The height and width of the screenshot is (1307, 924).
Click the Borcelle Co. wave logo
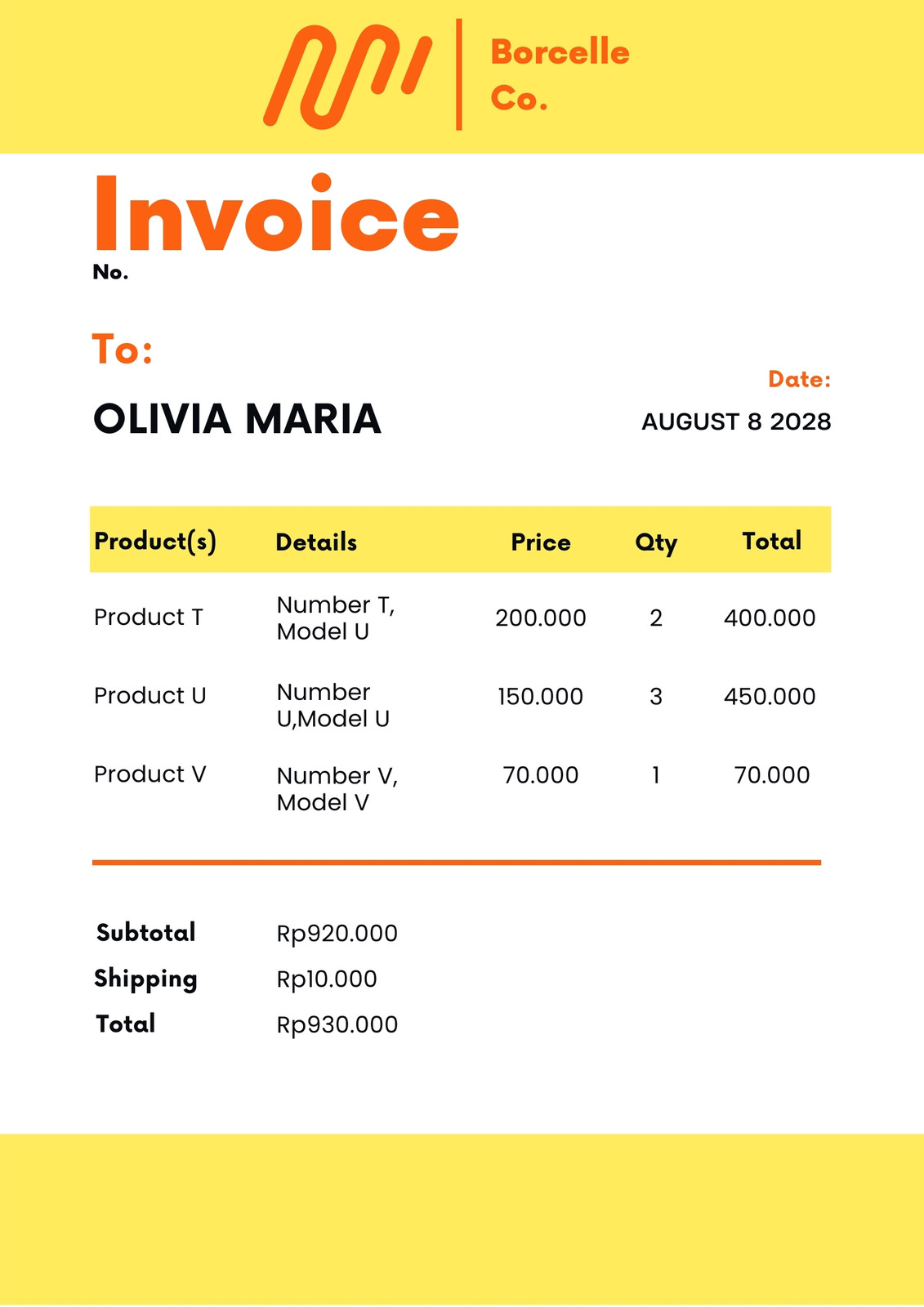347,77
